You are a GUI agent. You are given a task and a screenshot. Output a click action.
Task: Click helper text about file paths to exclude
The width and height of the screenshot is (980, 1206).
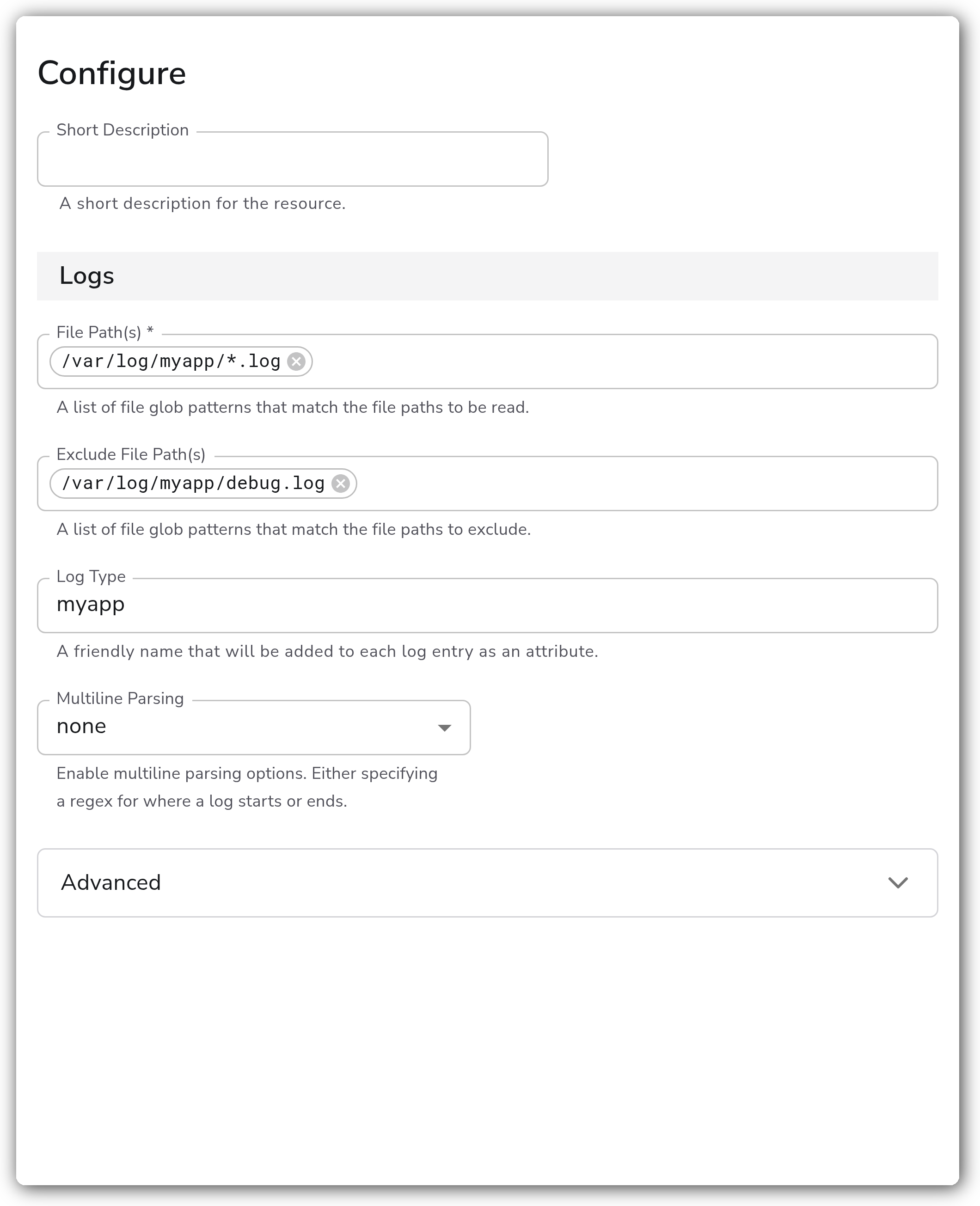click(294, 529)
